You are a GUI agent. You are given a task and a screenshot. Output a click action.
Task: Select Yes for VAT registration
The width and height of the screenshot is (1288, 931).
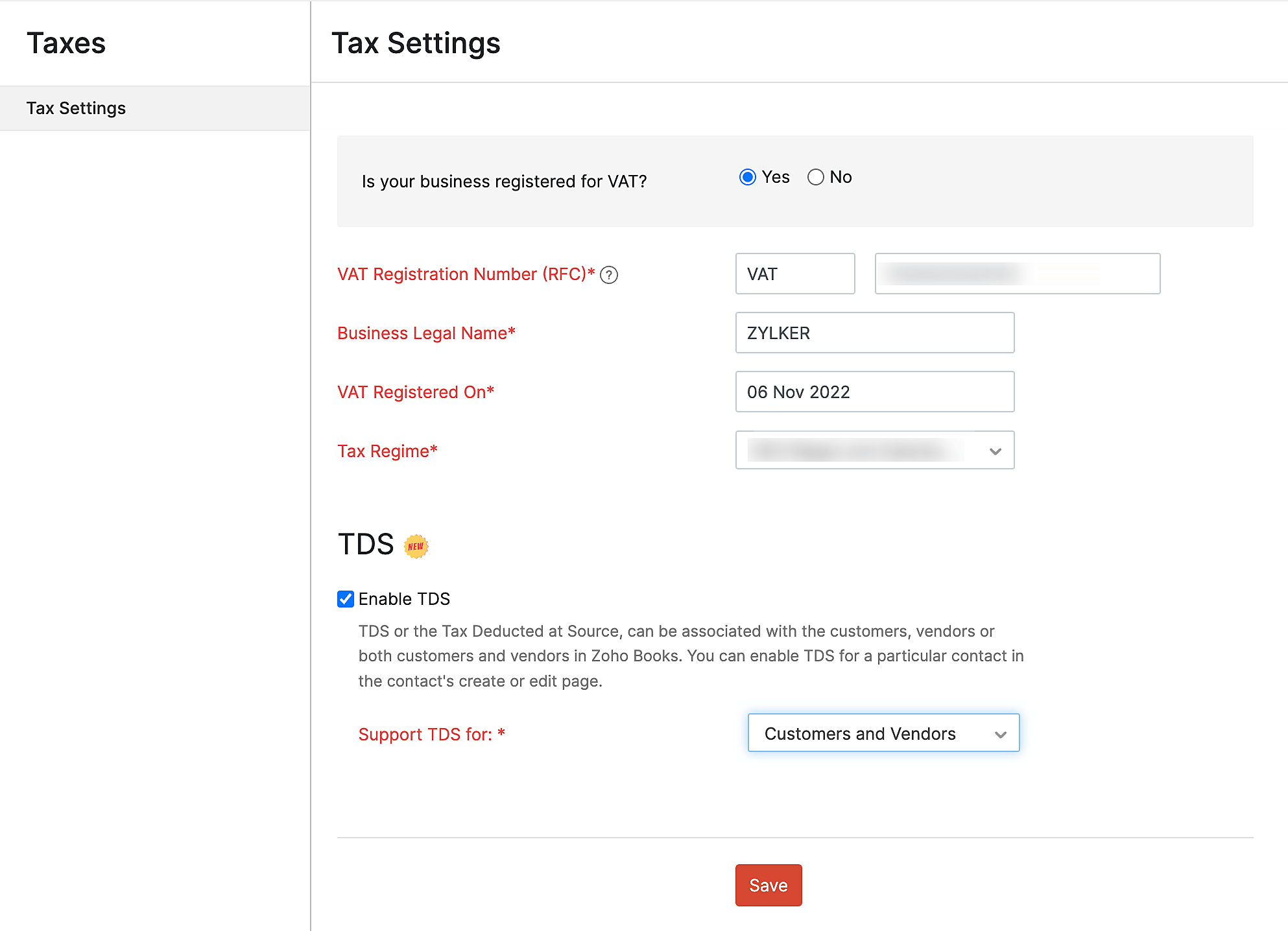[747, 176]
